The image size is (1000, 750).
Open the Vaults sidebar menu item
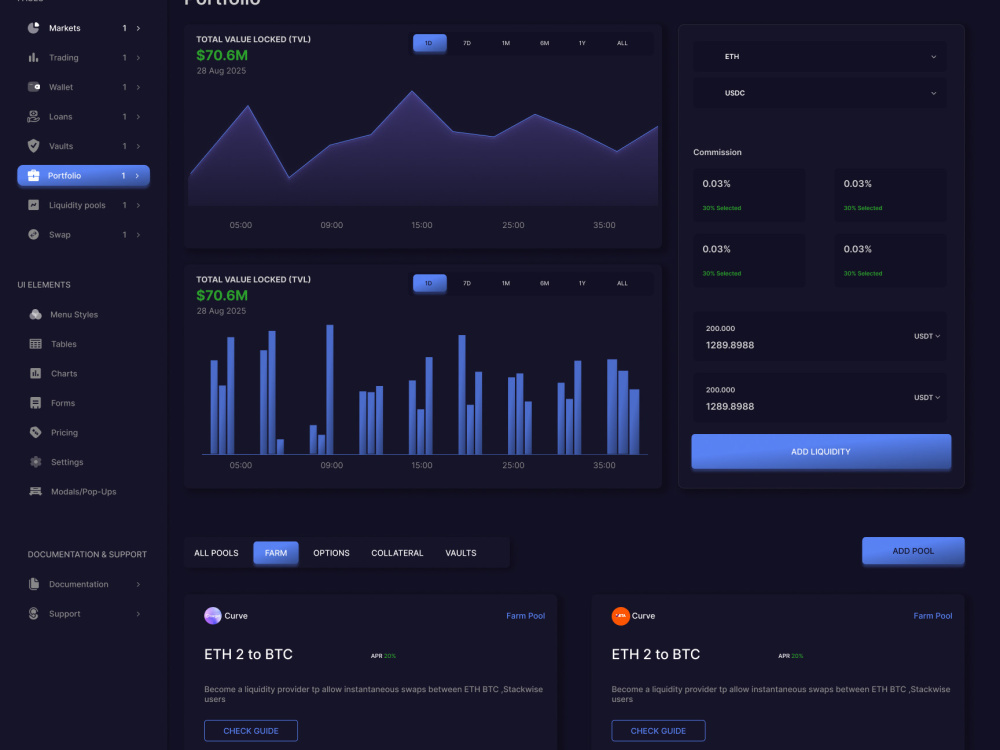(84, 146)
